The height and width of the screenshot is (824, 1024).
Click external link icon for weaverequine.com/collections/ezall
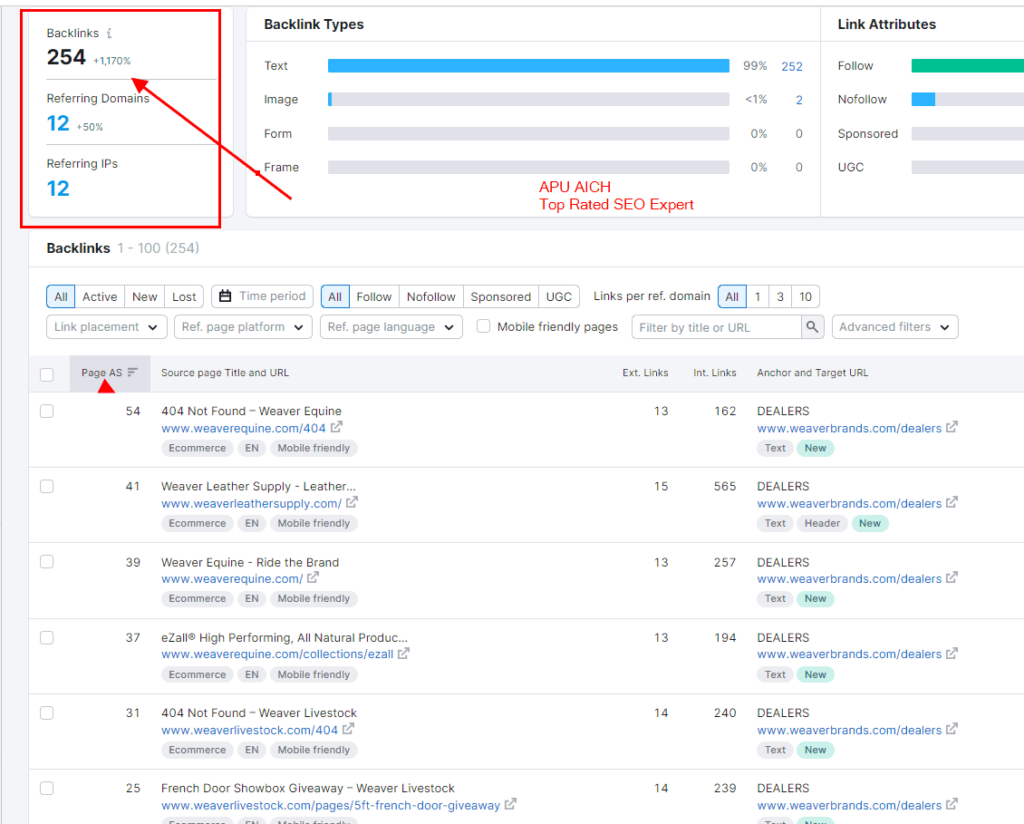(x=404, y=654)
